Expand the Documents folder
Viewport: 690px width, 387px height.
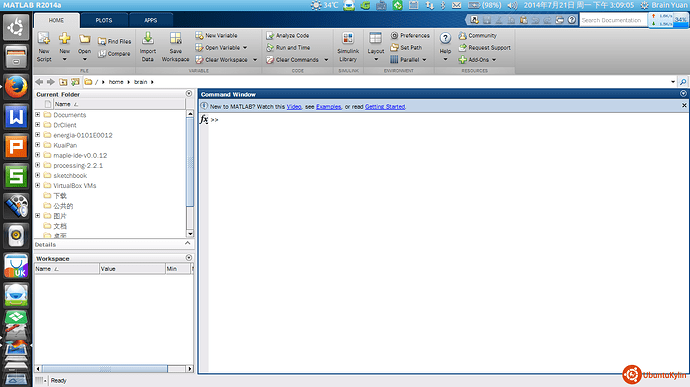38,114
